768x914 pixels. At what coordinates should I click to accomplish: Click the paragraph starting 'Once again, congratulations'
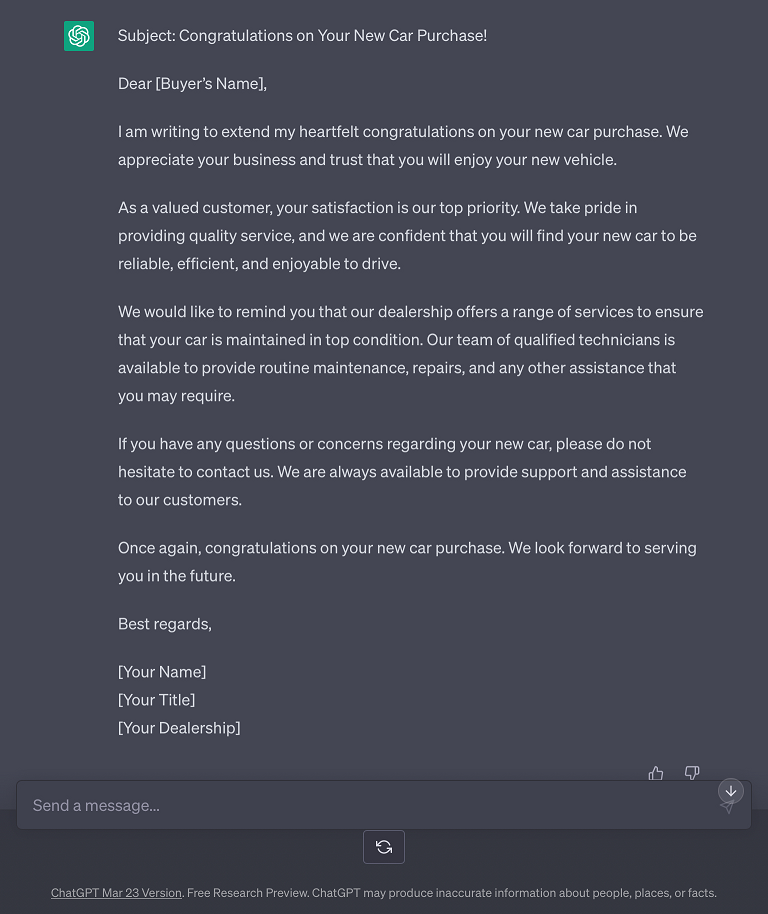click(x=407, y=562)
